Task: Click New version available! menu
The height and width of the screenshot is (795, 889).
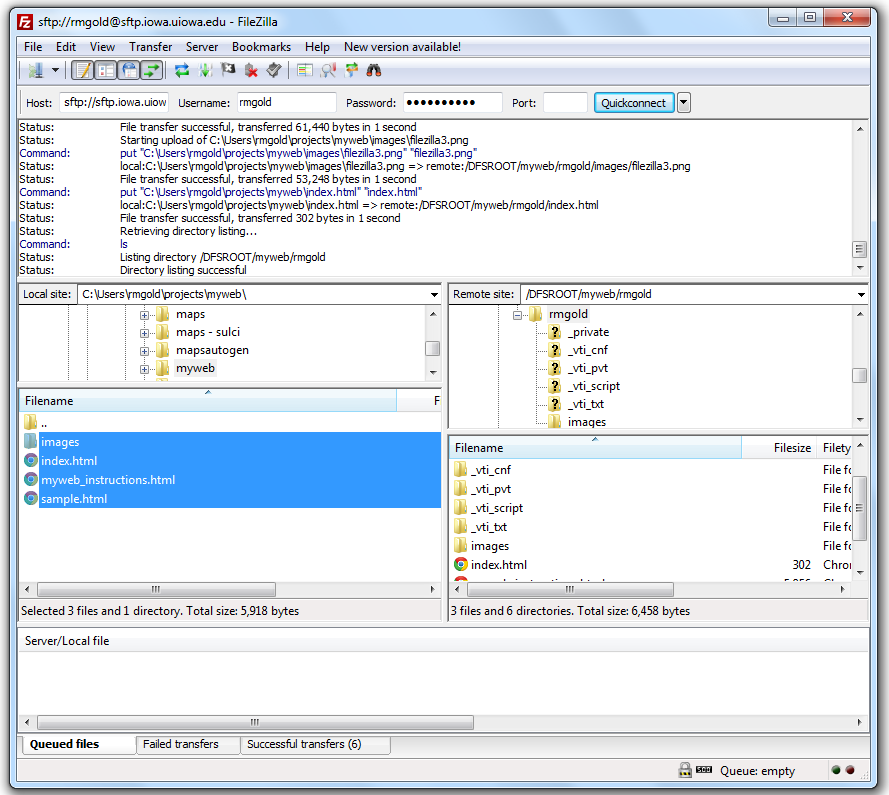Action: 402,47
